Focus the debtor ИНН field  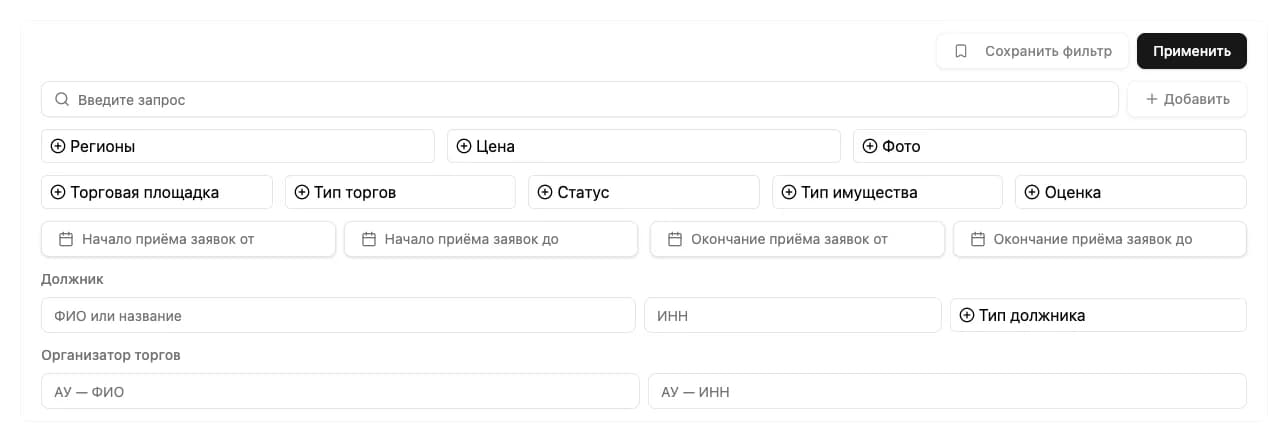(793, 315)
